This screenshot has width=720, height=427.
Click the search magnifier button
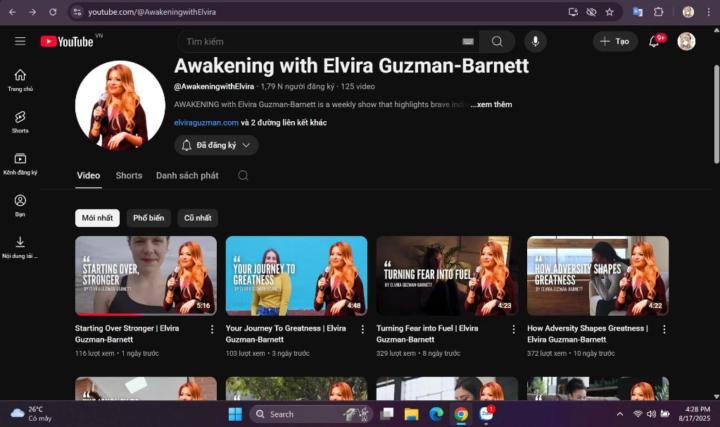(497, 41)
